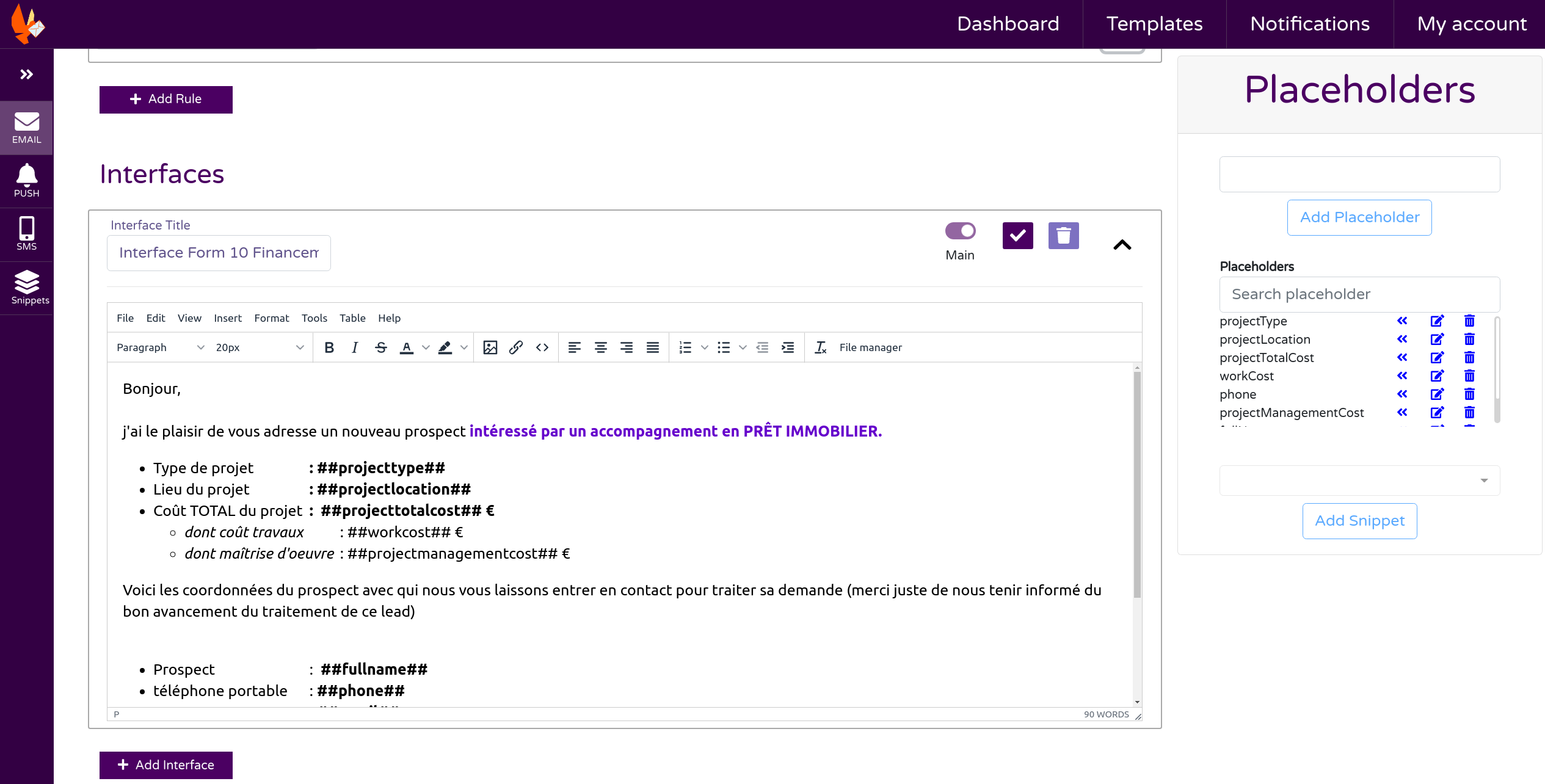Image resolution: width=1545 pixels, height=784 pixels.
Task: Click the italic formatting icon
Action: (354, 347)
